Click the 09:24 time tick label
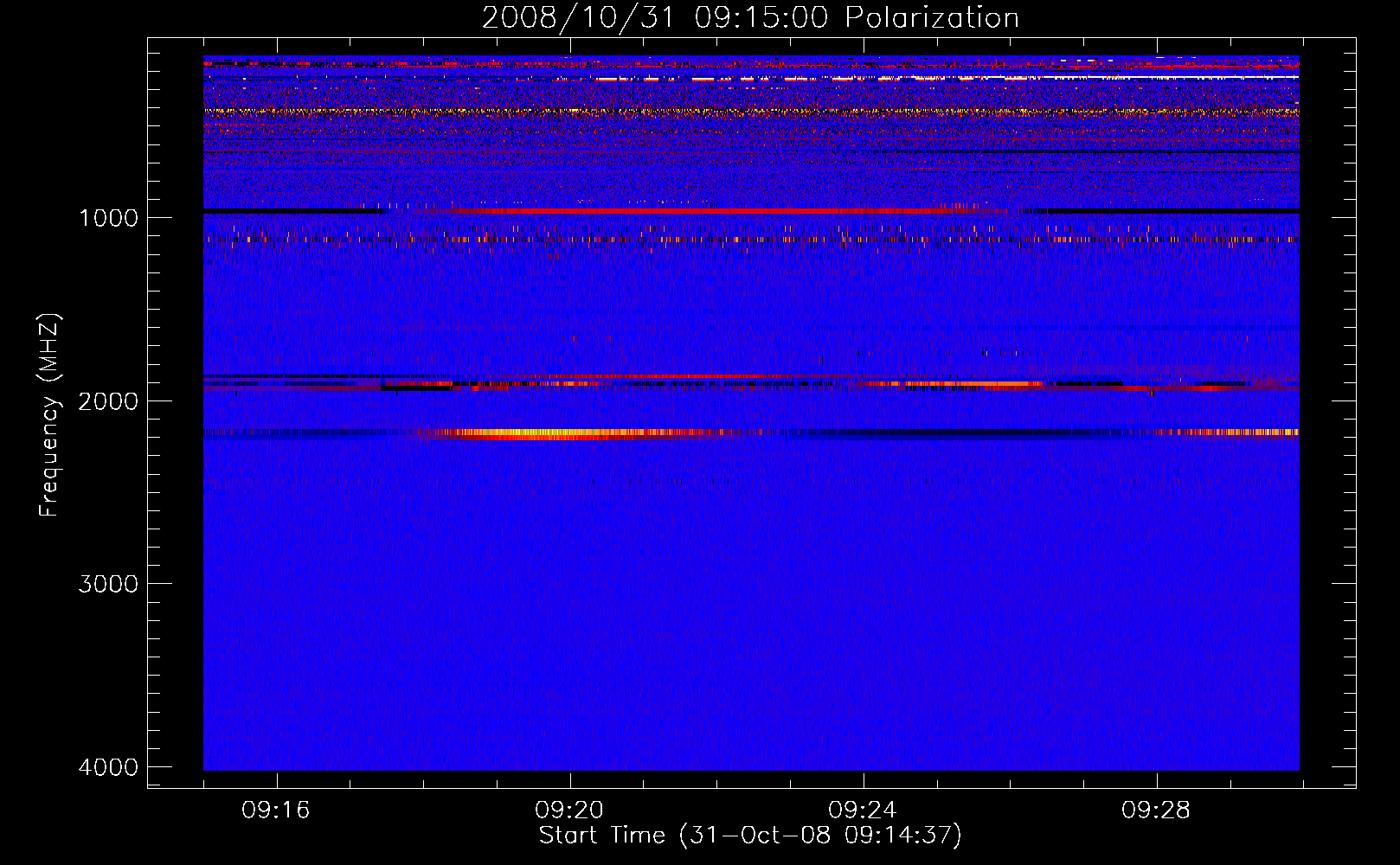 point(863,811)
